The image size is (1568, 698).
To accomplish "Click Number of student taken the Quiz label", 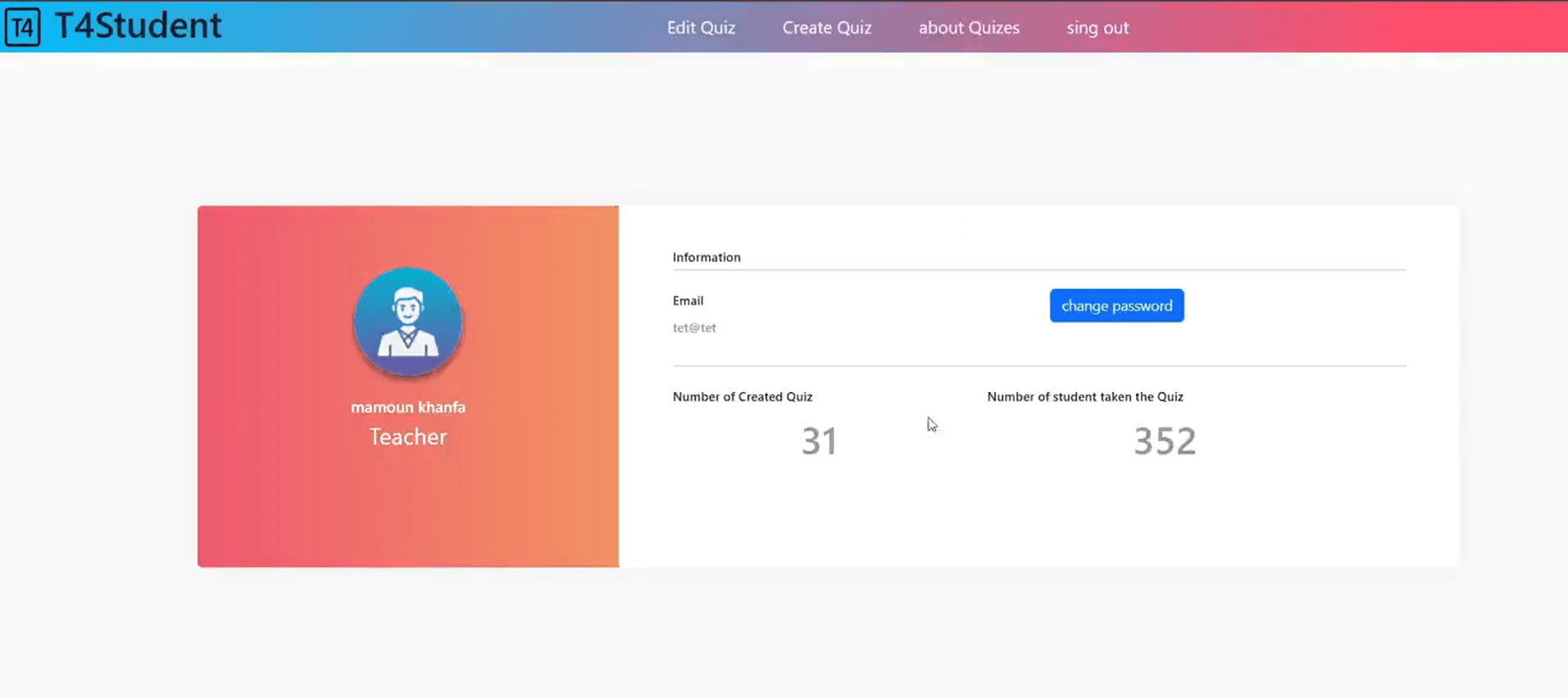I will coord(1085,396).
